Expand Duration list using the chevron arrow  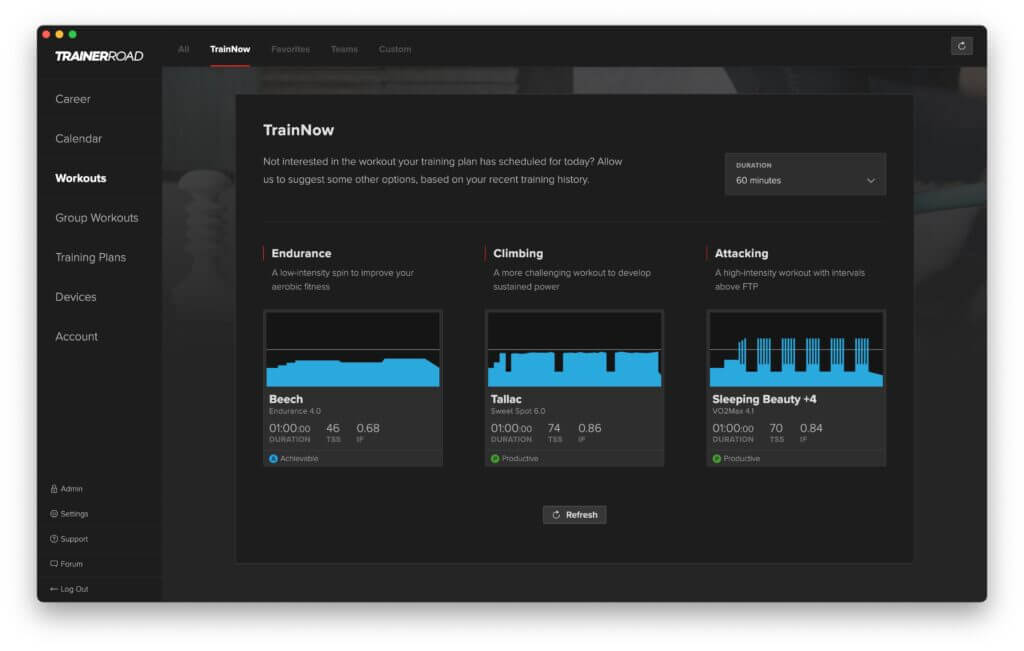point(871,180)
